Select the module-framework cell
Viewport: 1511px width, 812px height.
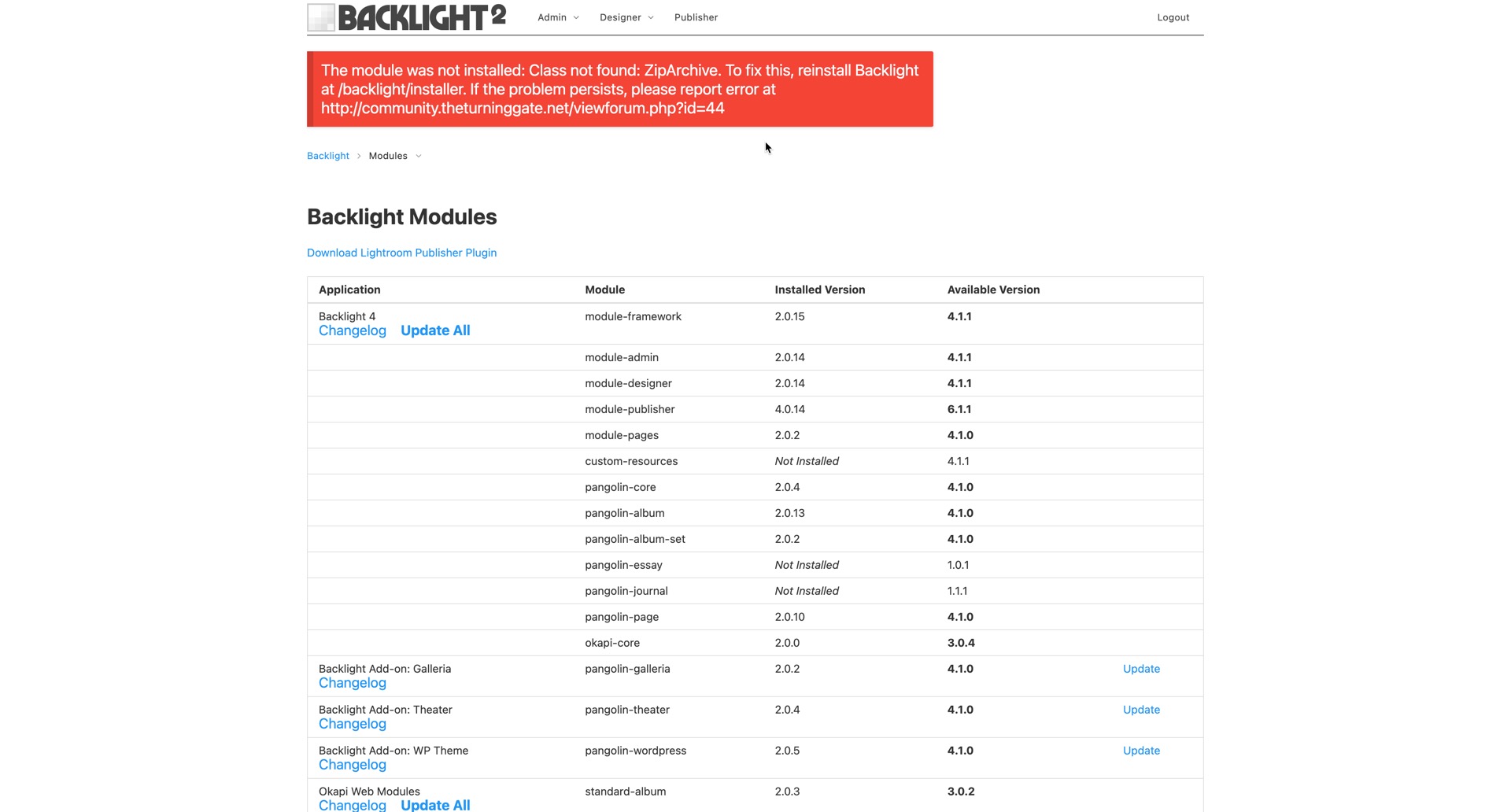click(x=633, y=316)
